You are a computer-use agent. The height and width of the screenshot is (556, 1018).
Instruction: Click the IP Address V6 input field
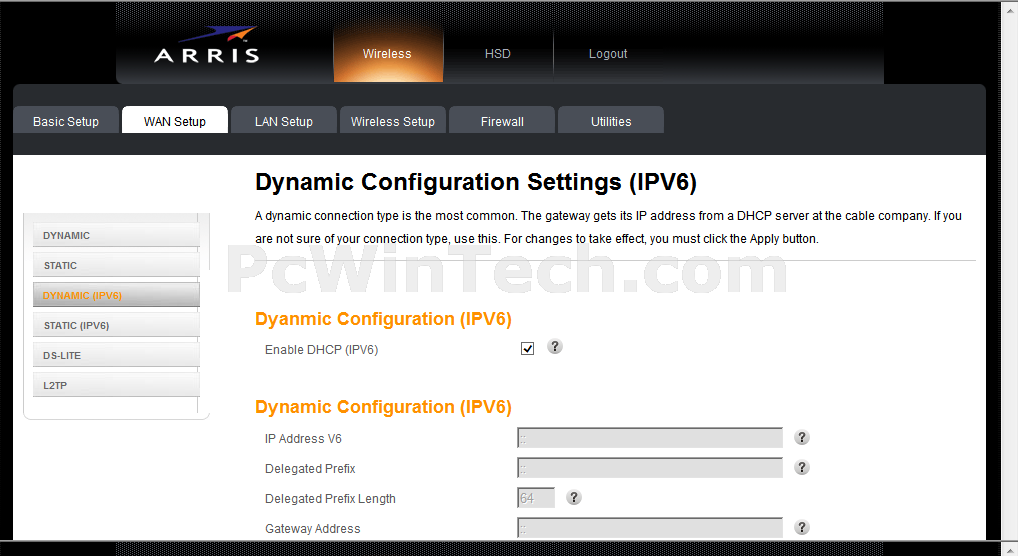click(650, 438)
